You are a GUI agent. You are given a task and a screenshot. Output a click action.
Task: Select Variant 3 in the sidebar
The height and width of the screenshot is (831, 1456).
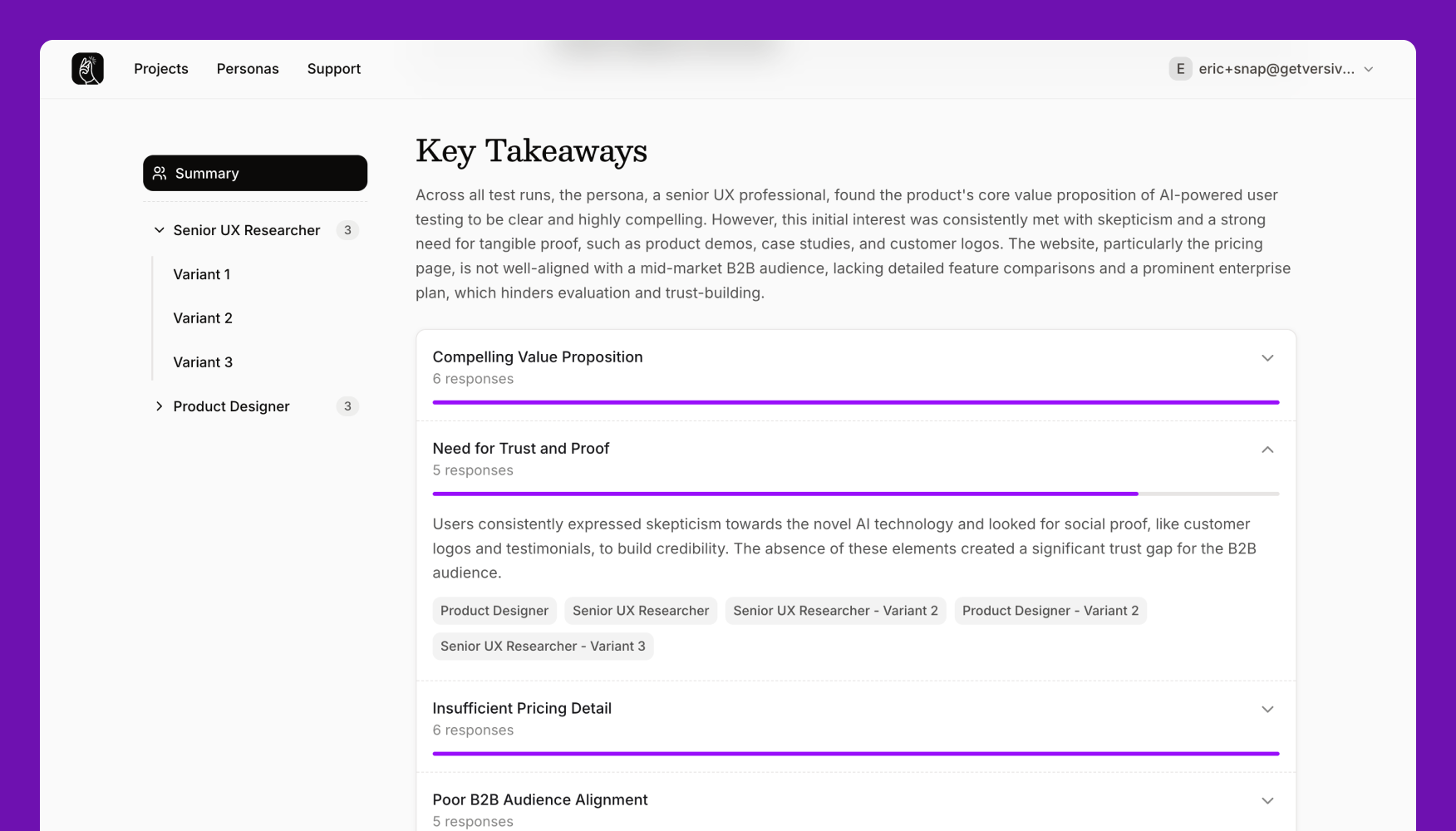(202, 361)
